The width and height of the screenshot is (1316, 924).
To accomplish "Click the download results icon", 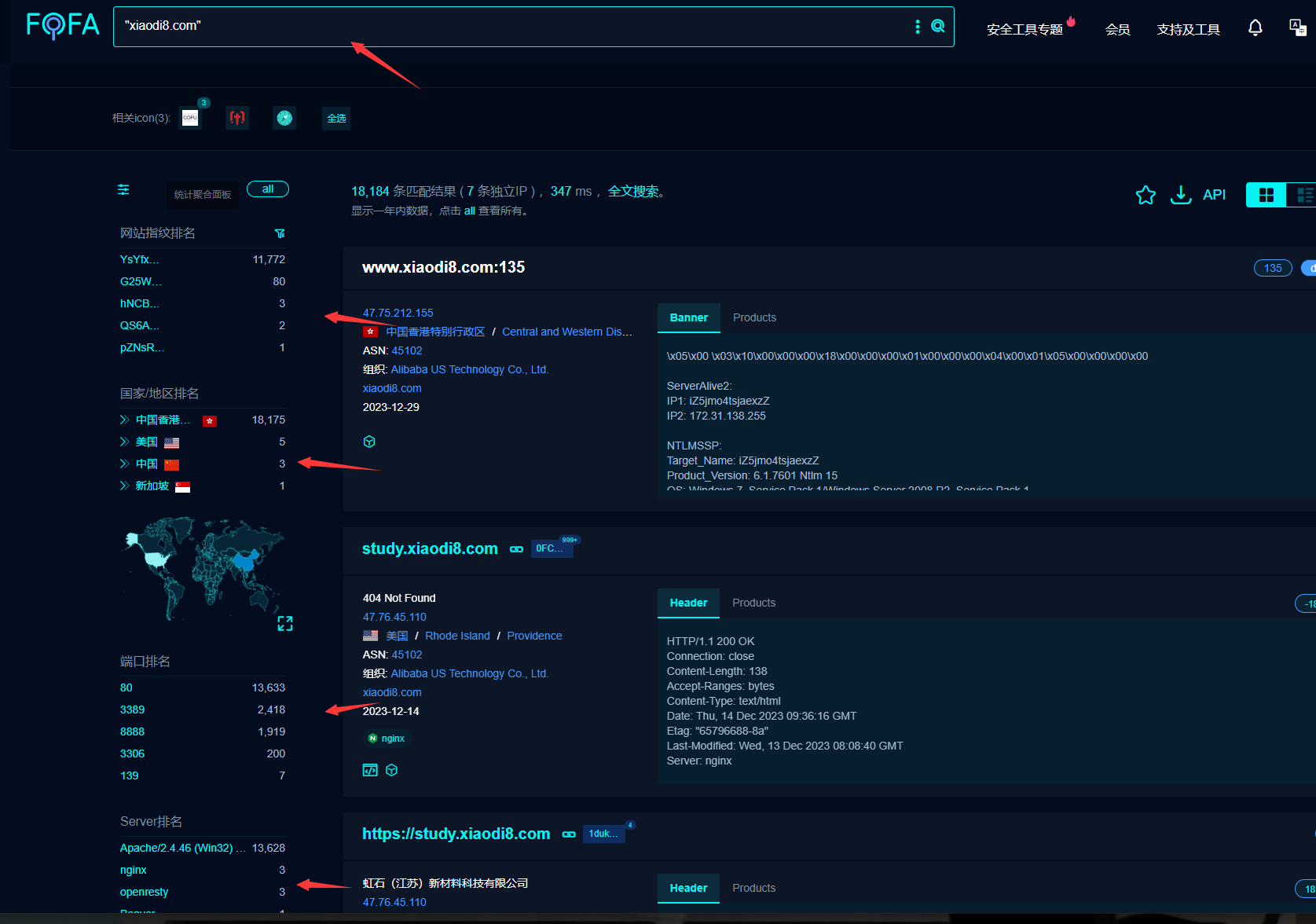I will 1181,195.
